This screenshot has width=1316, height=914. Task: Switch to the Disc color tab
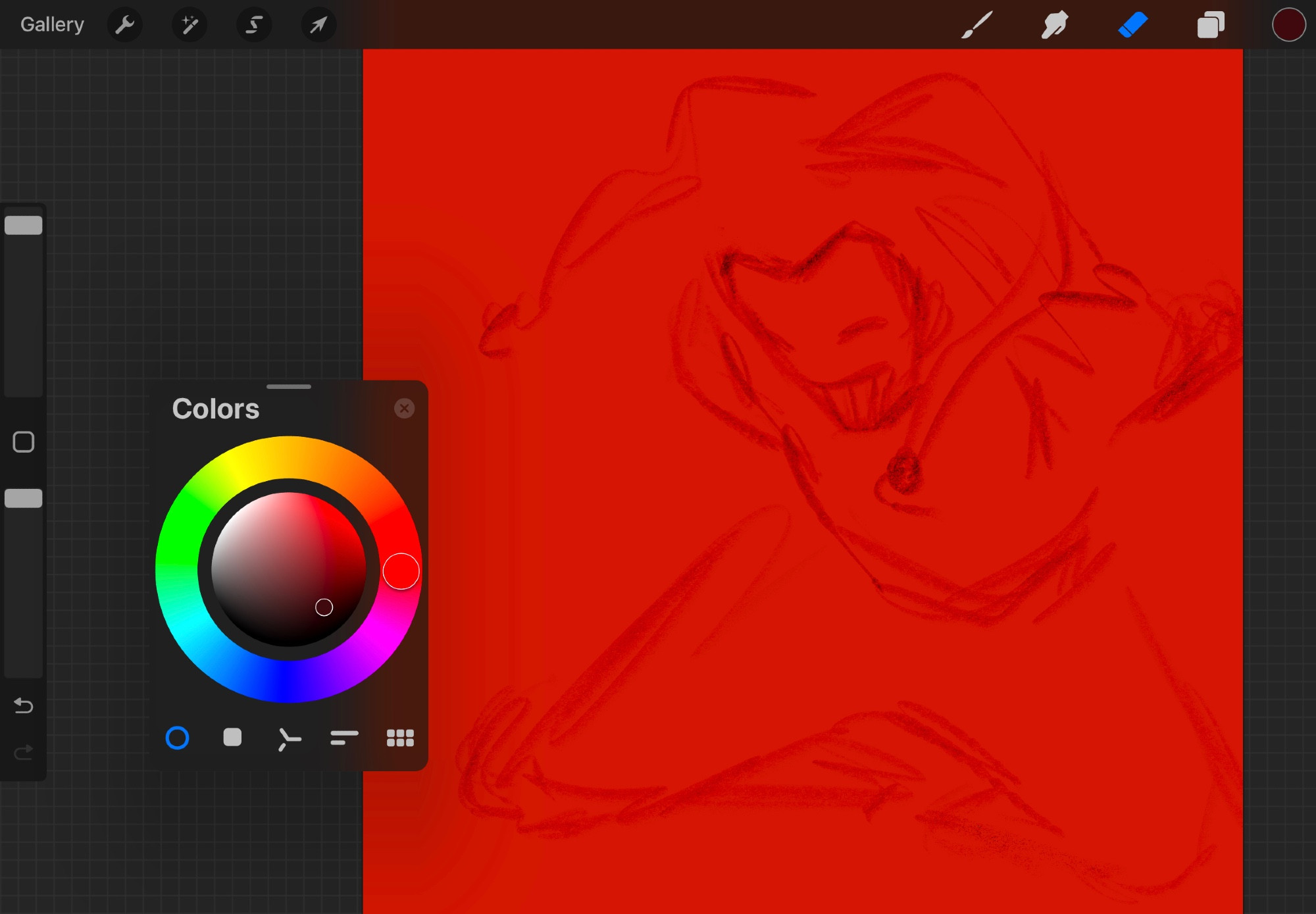tap(177, 738)
